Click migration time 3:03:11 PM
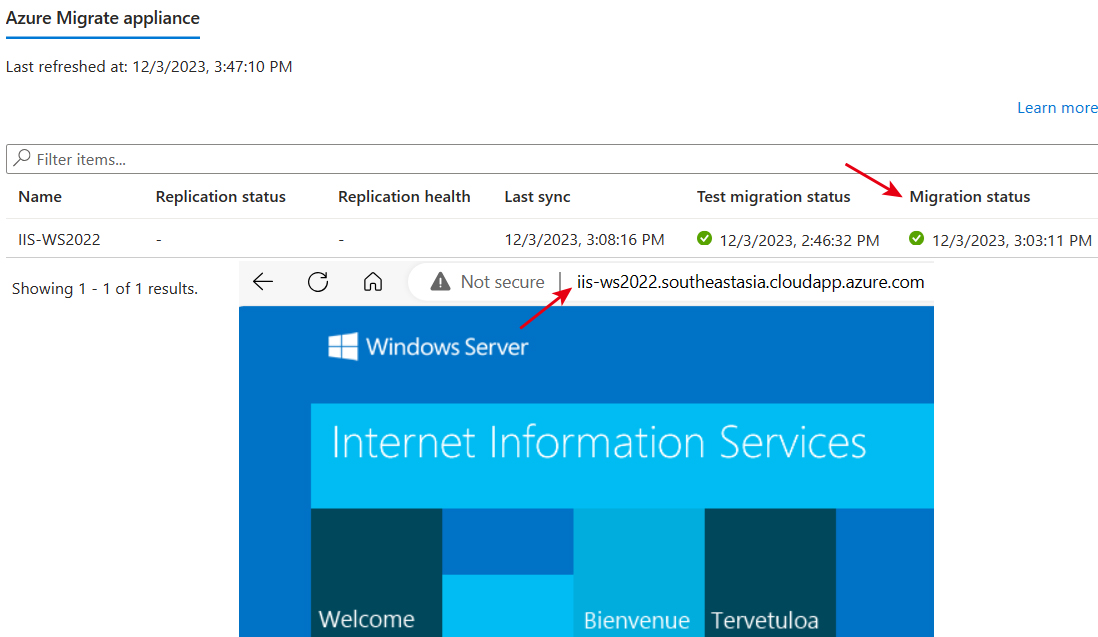 click(x=1012, y=240)
